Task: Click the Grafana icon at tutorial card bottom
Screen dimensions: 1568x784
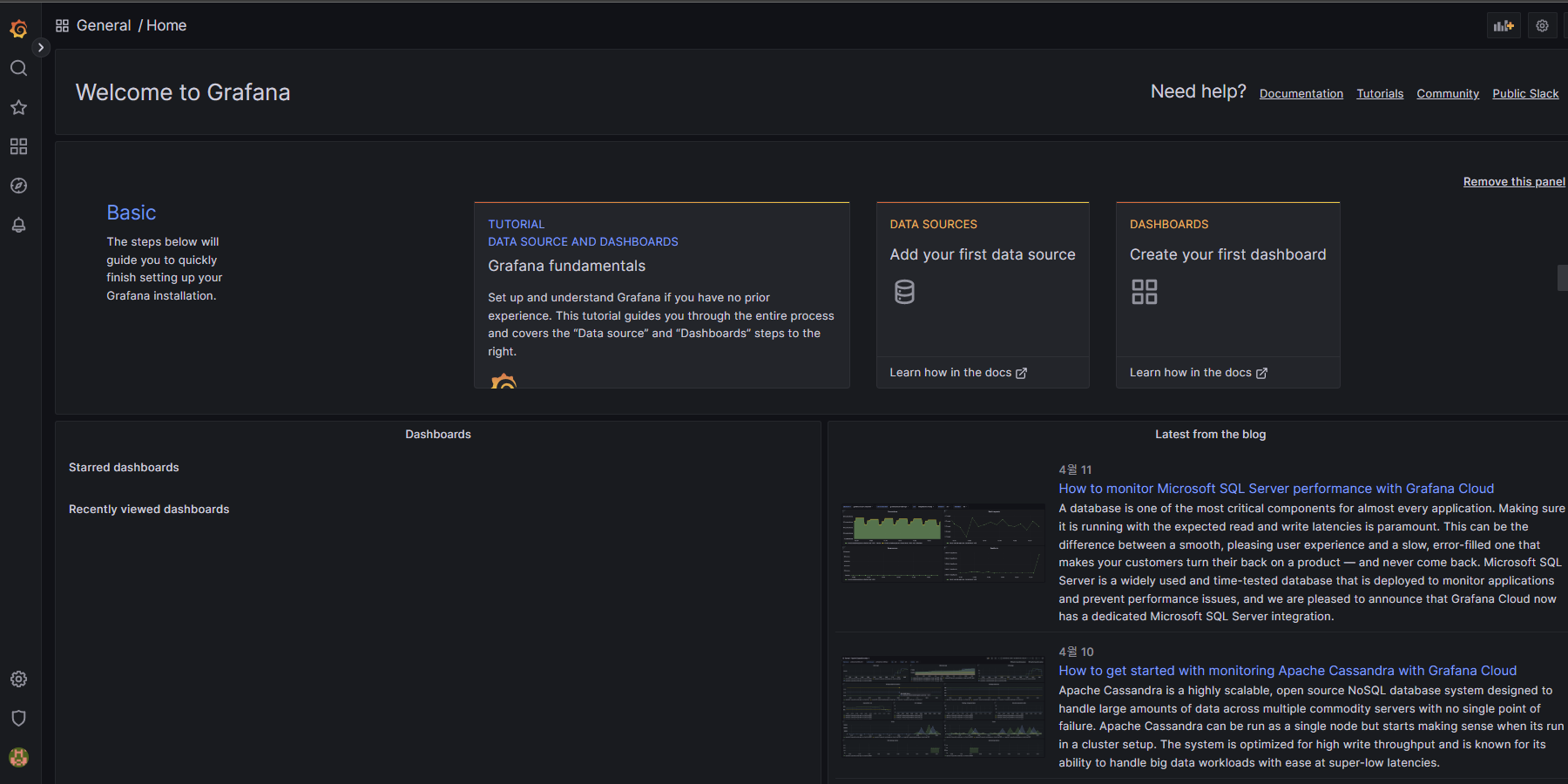Action: point(504,381)
